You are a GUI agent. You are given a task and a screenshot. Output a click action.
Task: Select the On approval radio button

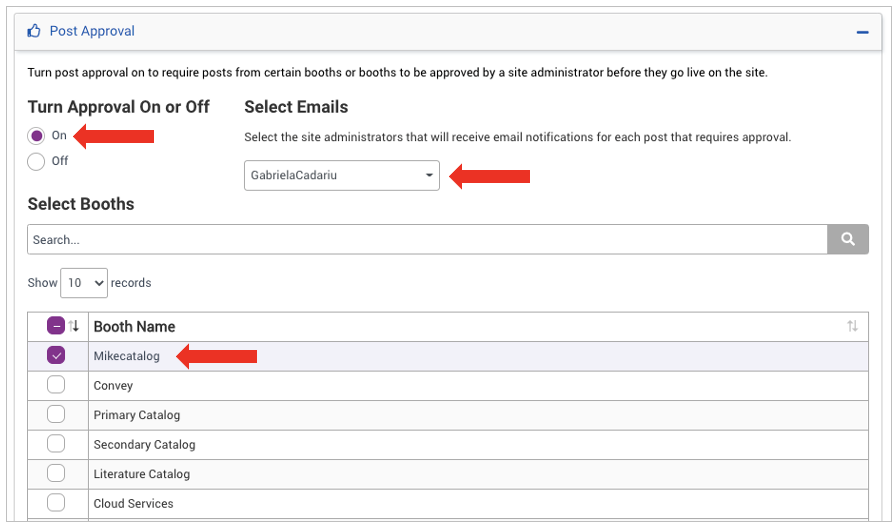coord(36,136)
